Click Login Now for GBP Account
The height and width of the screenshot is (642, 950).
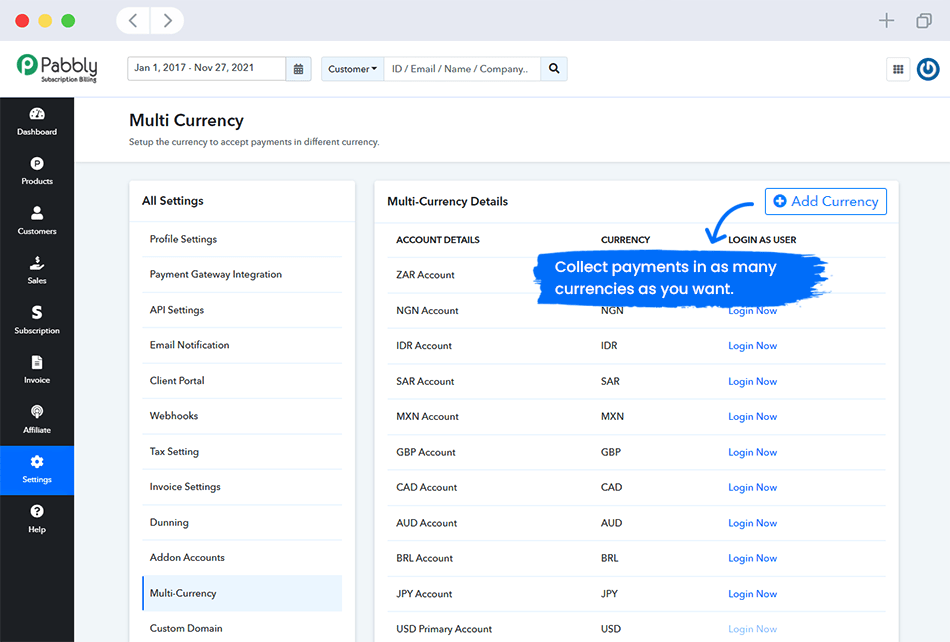(x=752, y=452)
